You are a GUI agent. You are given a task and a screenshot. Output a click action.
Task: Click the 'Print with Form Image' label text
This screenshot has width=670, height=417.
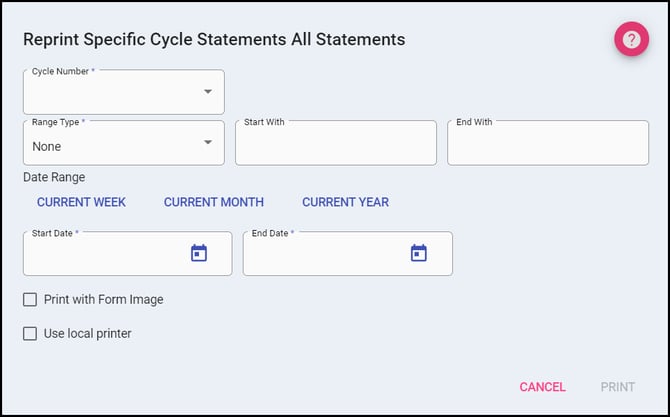(x=103, y=299)
